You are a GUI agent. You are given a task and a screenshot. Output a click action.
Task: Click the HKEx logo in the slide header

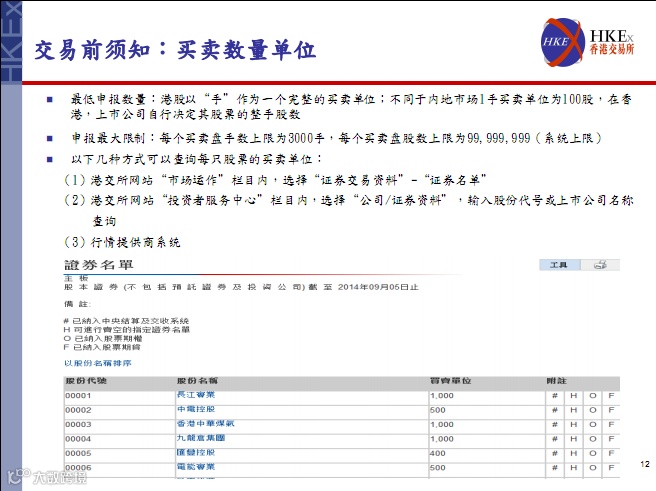587,42
